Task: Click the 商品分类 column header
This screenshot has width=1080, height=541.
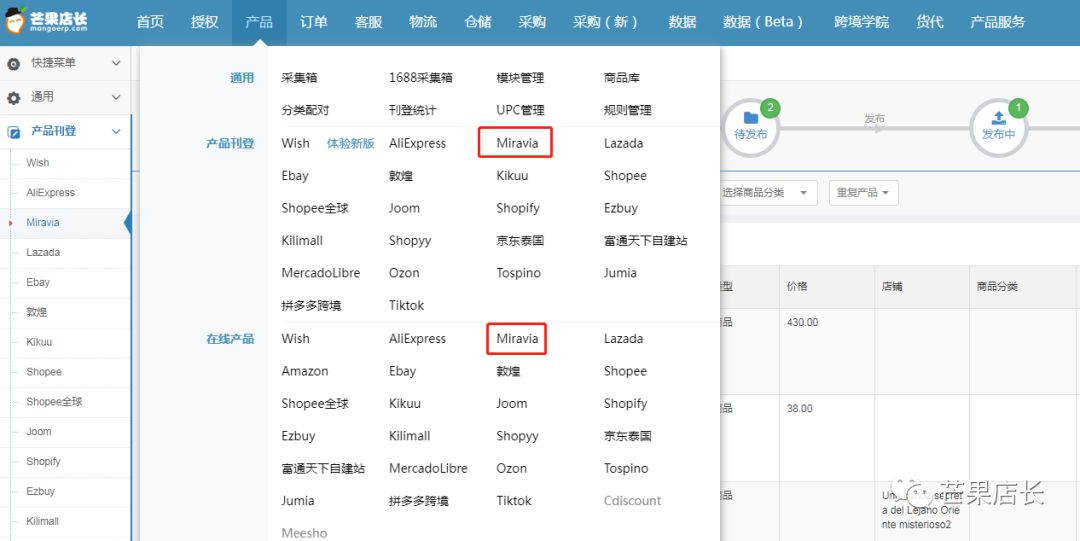Action: [997, 286]
